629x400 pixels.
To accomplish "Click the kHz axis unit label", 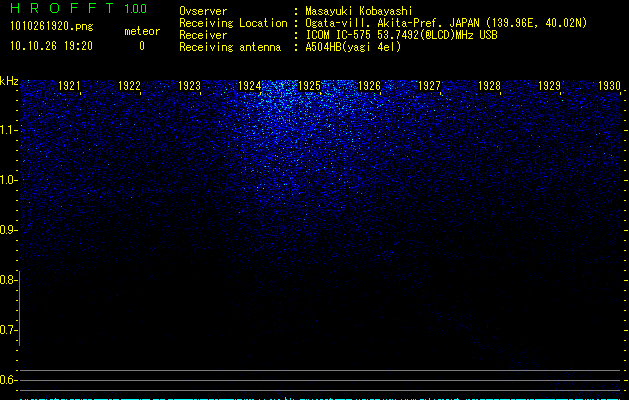I will point(9,81).
